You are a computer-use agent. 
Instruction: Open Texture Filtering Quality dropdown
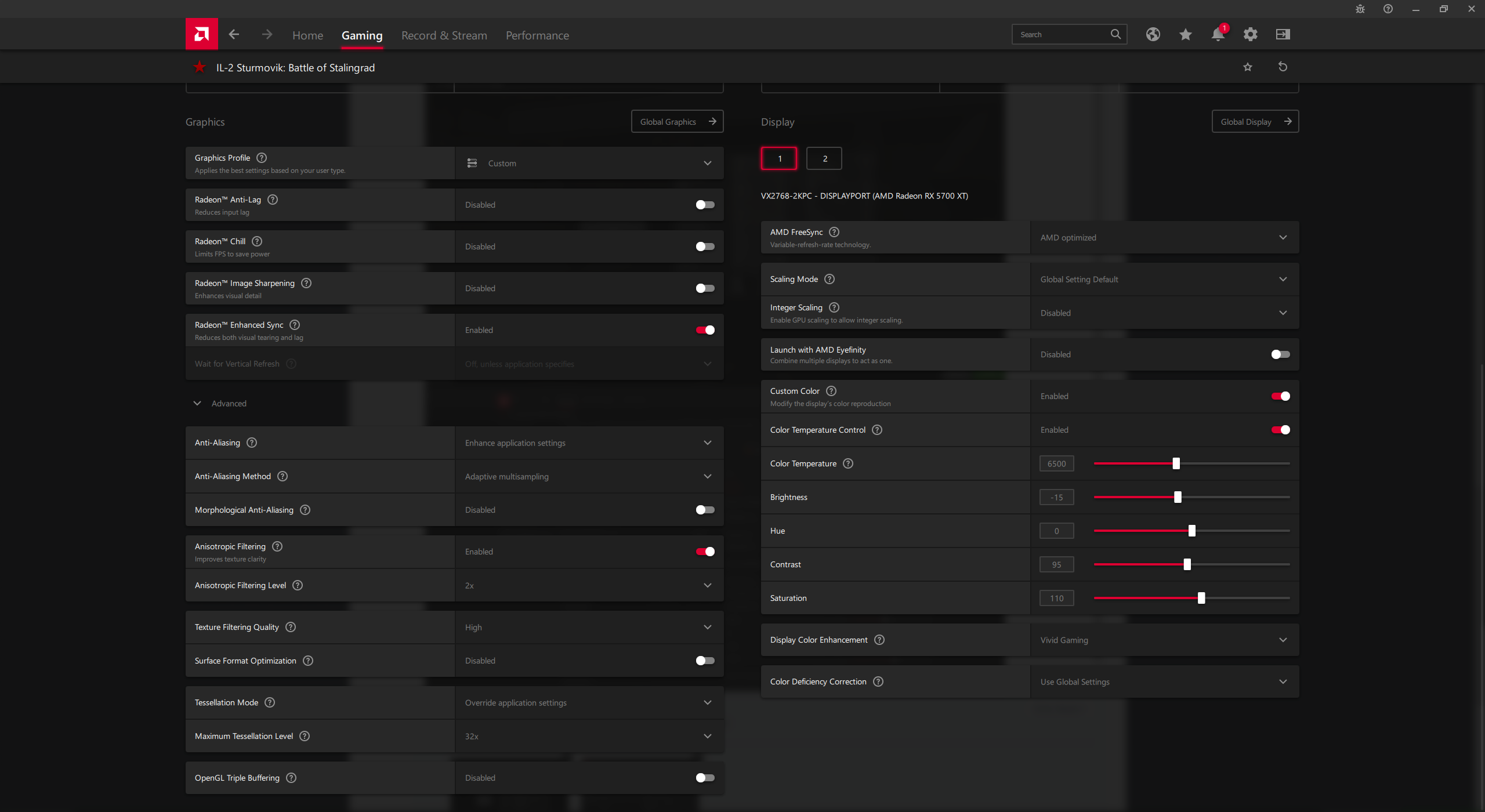[589, 627]
